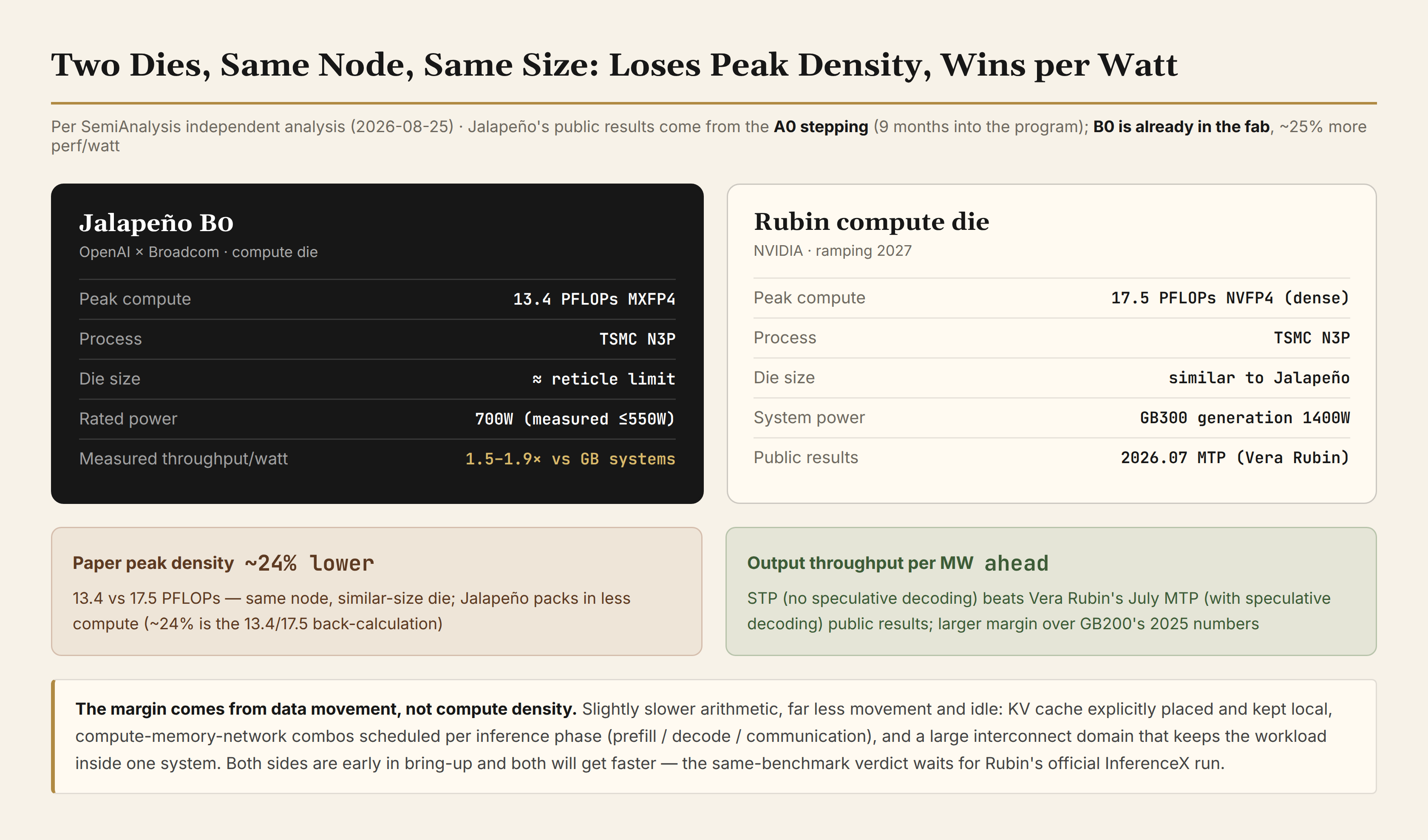The height and width of the screenshot is (840, 1428).
Task: Click the Jalapeño 'Process' label
Action: pos(110,339)
